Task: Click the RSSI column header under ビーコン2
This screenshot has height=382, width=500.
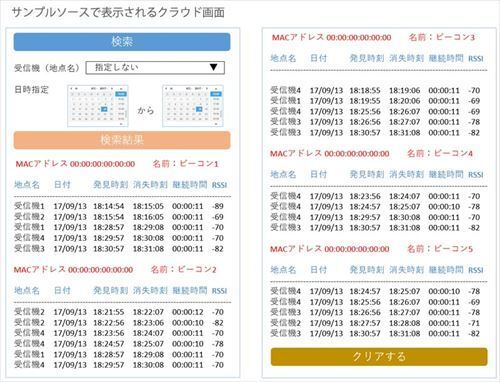Action: [x=219, y=291]
